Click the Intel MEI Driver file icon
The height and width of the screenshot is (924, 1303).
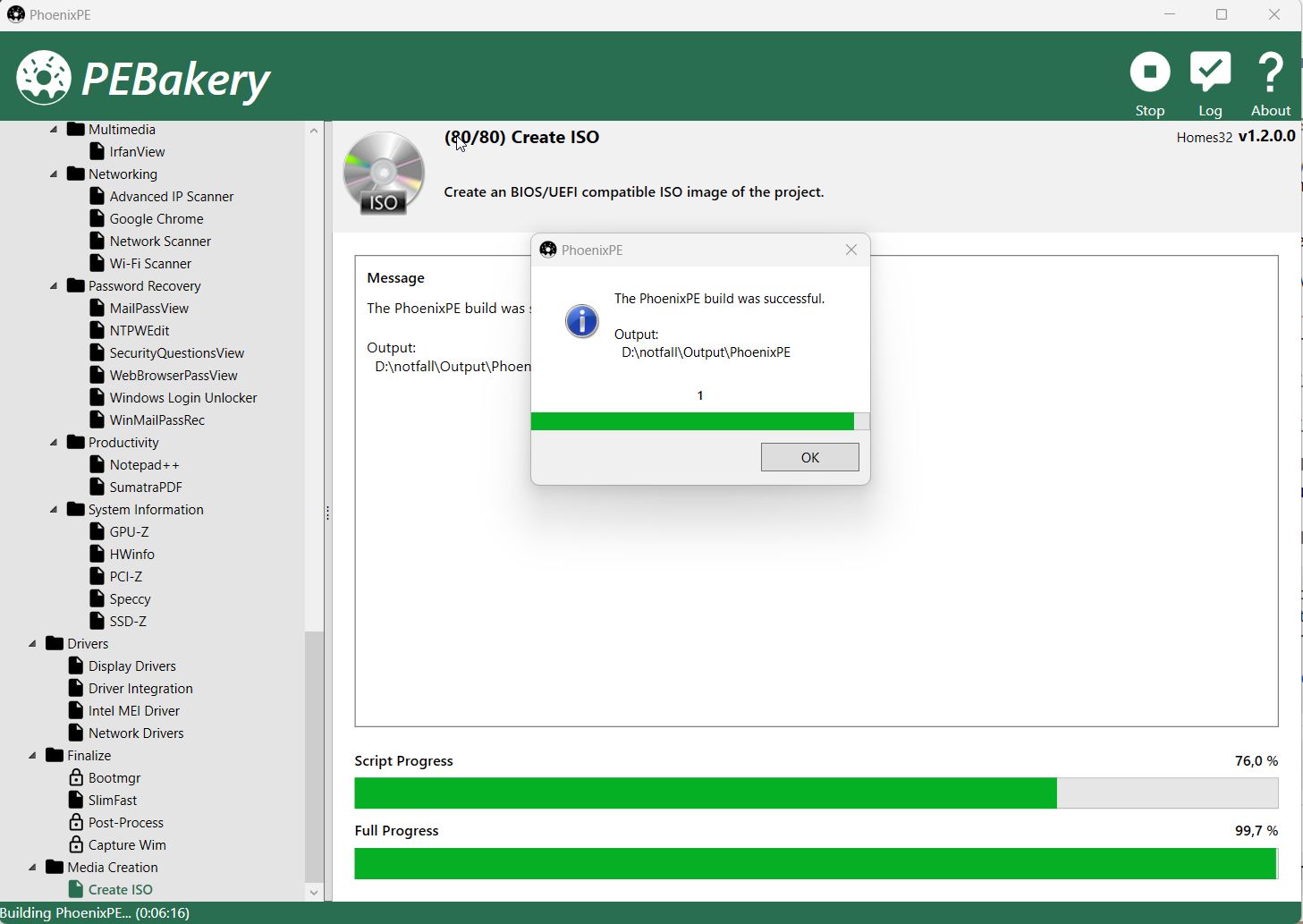coord(76,710)
